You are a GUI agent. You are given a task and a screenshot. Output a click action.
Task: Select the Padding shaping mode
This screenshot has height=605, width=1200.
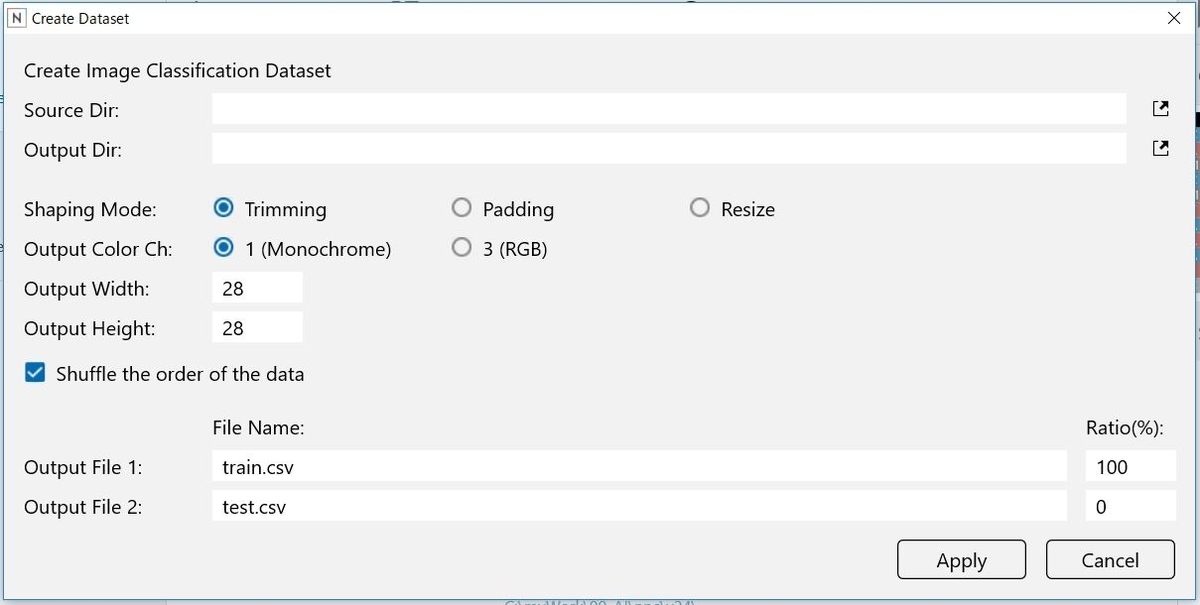tap(462, 209)
